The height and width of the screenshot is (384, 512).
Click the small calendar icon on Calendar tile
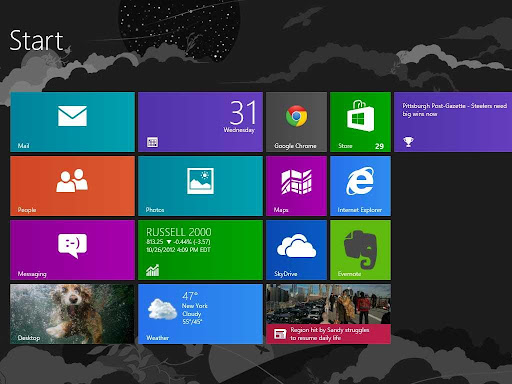(x=152, y=142)
